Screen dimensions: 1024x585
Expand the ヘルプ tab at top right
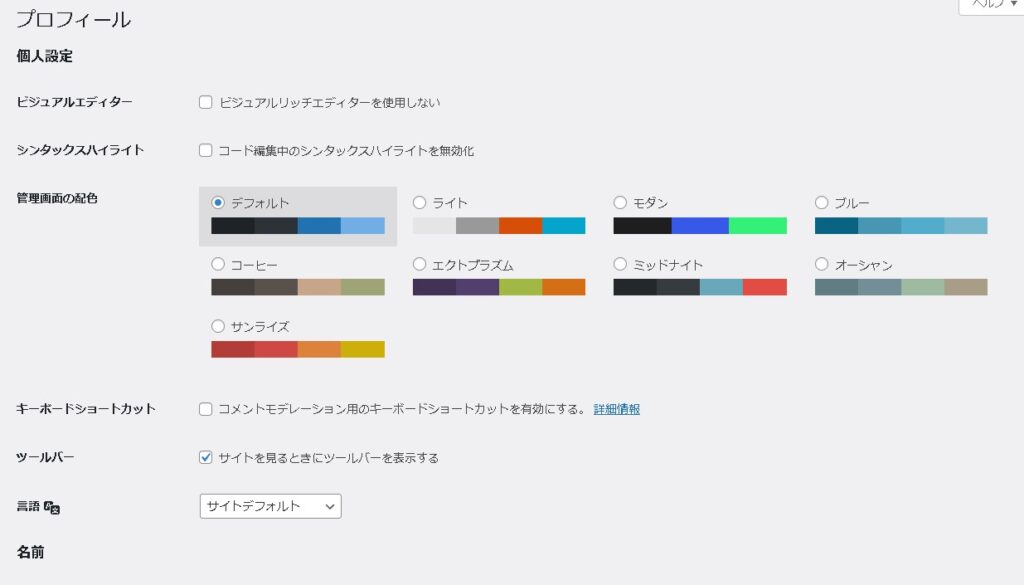click(990, 5)
